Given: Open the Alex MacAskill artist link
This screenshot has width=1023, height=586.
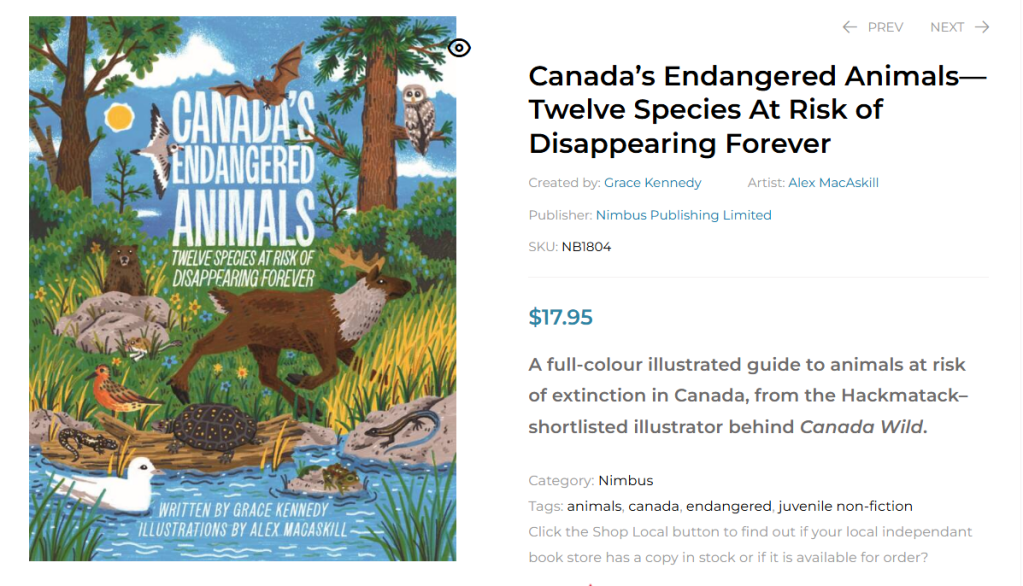Looking at the screenshot, I should (833, 183).
